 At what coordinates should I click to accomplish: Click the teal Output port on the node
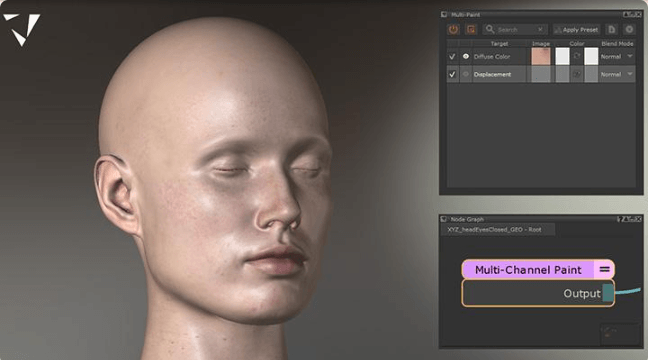tap(608, 293)
